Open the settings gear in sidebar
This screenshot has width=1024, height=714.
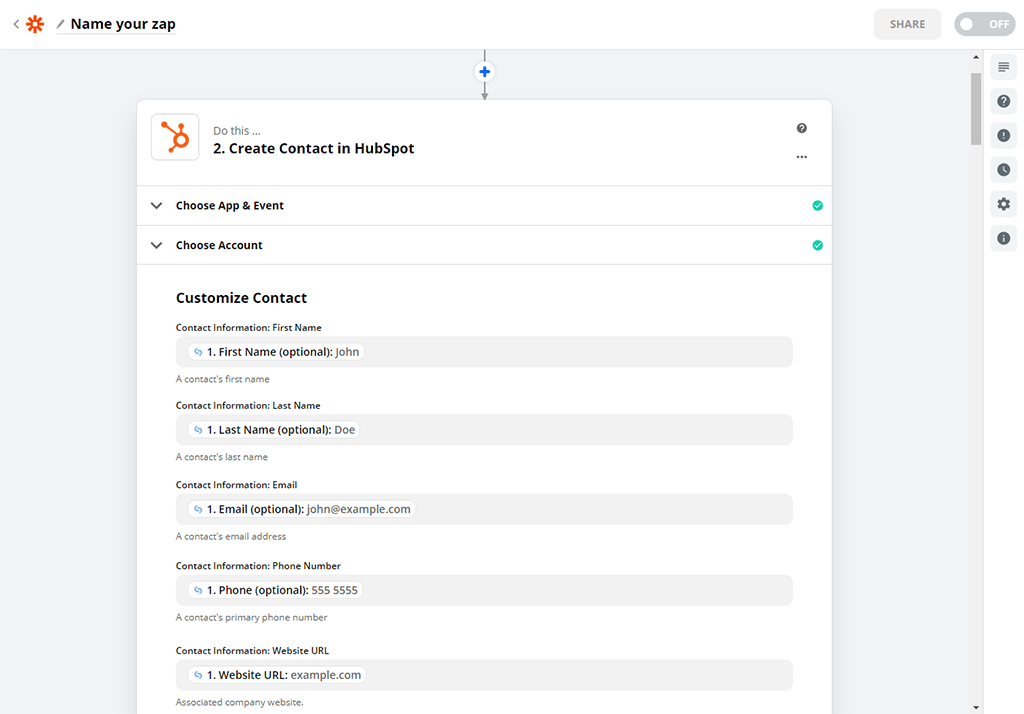pyautogui.click(x=1003, y=204)
